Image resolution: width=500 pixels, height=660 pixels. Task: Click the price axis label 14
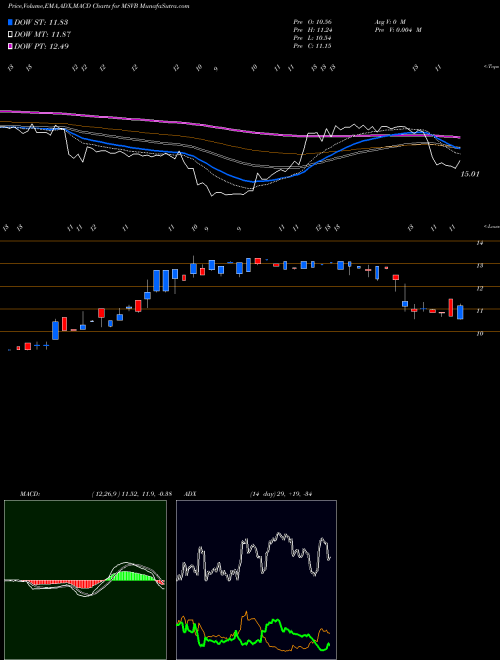click(479, 243)
